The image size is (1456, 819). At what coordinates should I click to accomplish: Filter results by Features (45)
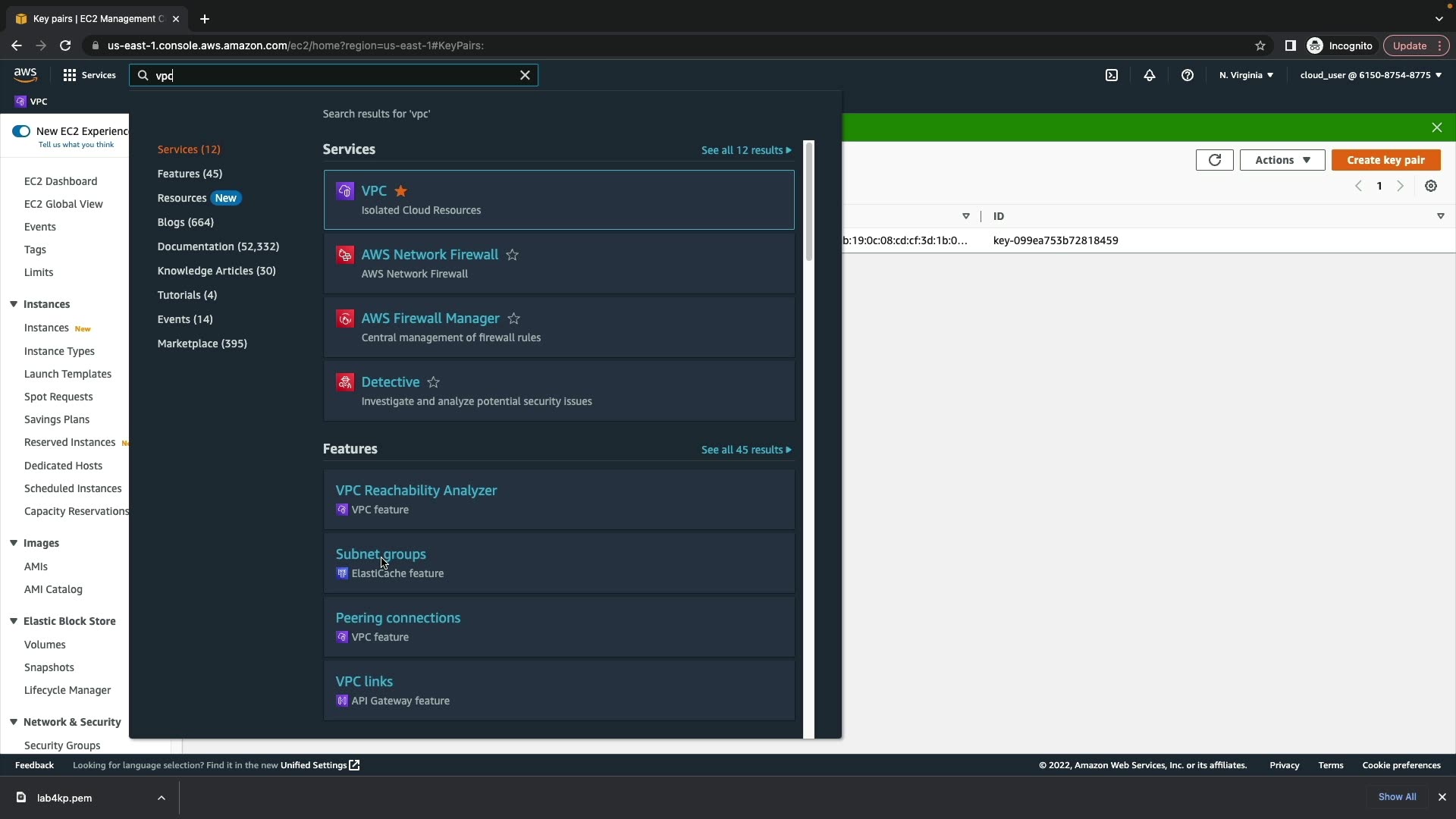[x=190, y=174]
